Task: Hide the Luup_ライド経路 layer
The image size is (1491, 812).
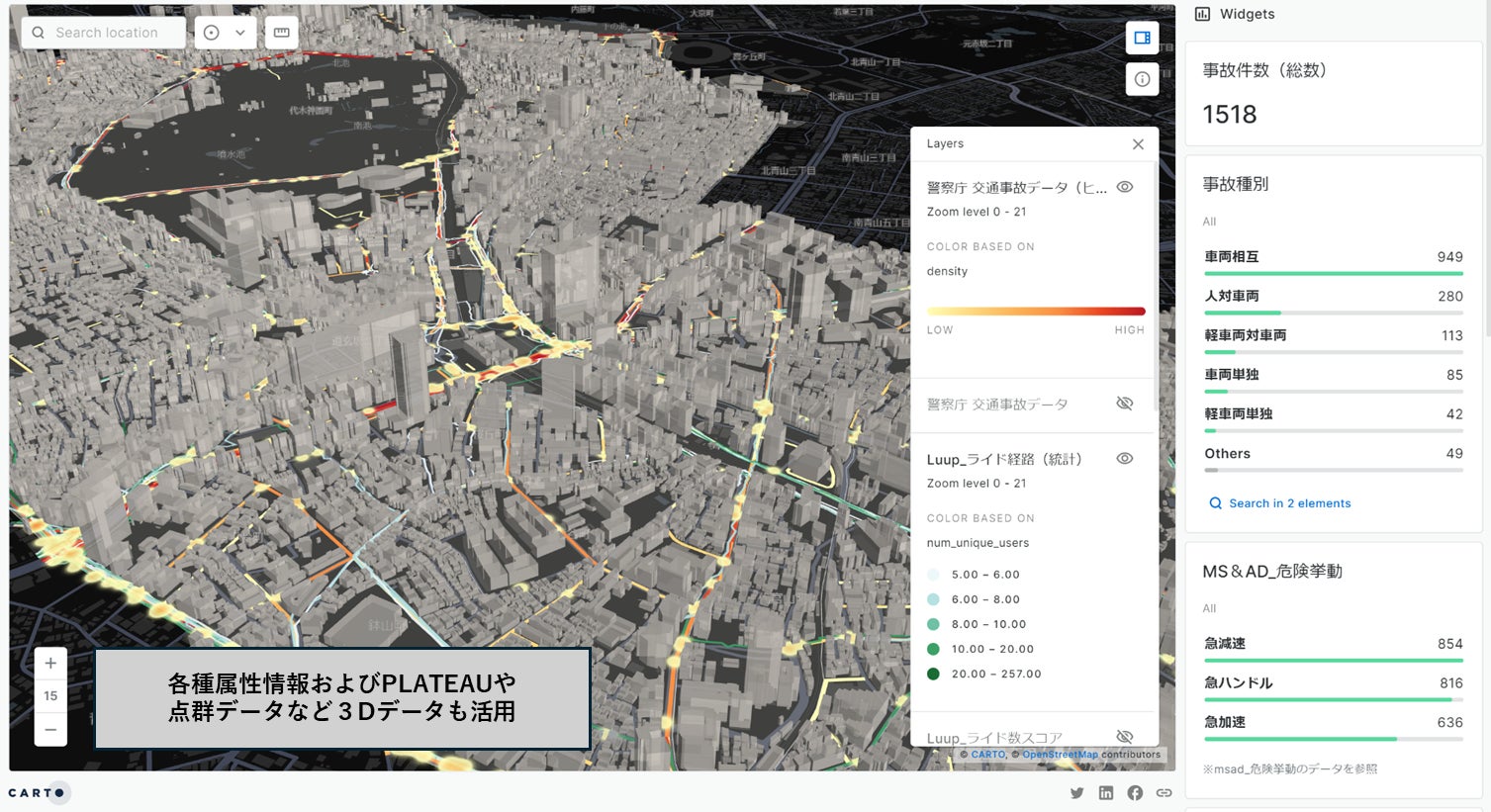Action: tap(1125, 459)
